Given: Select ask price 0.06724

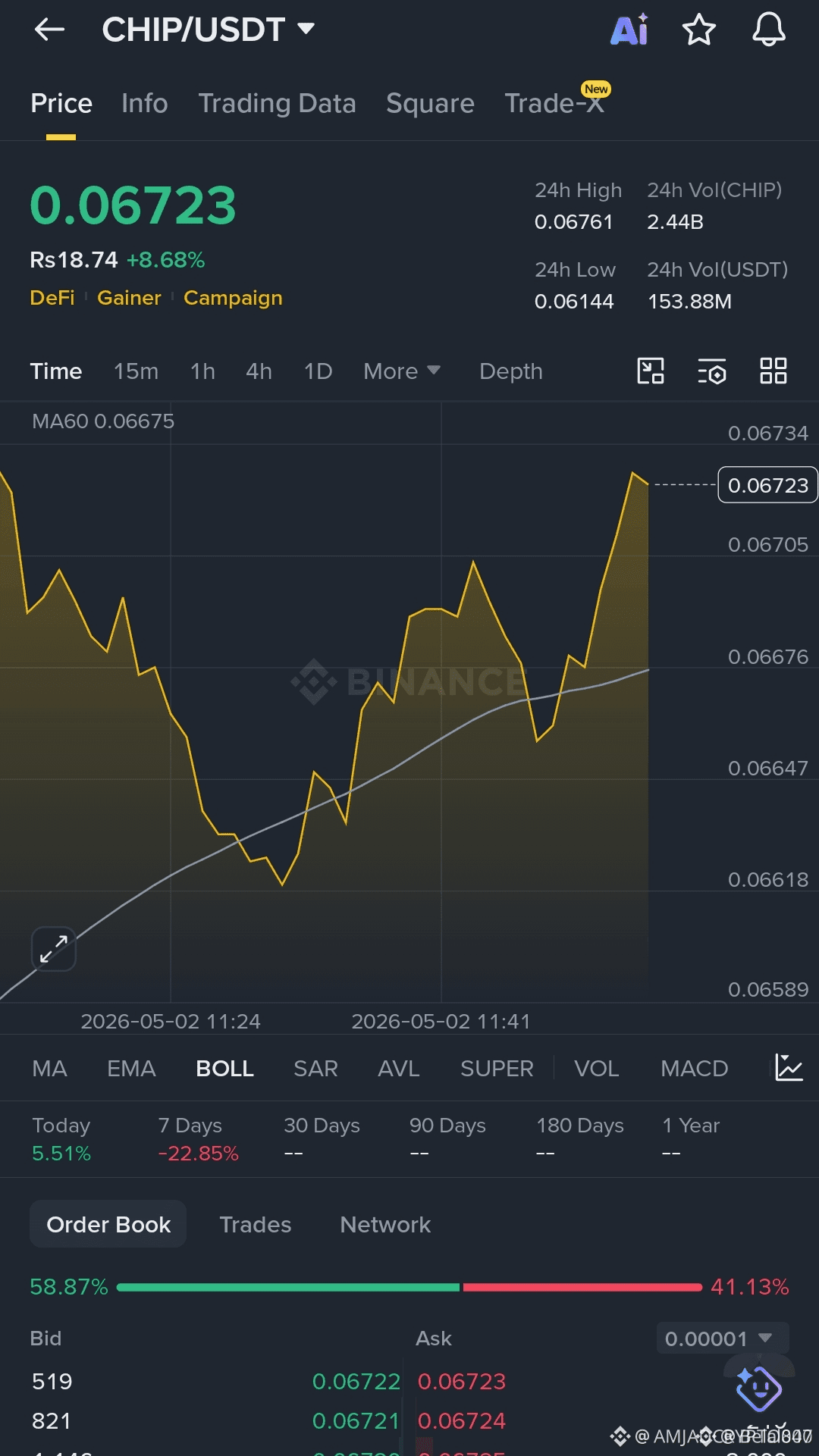Looking at the screenshot, I should (x=462, y=1421).
